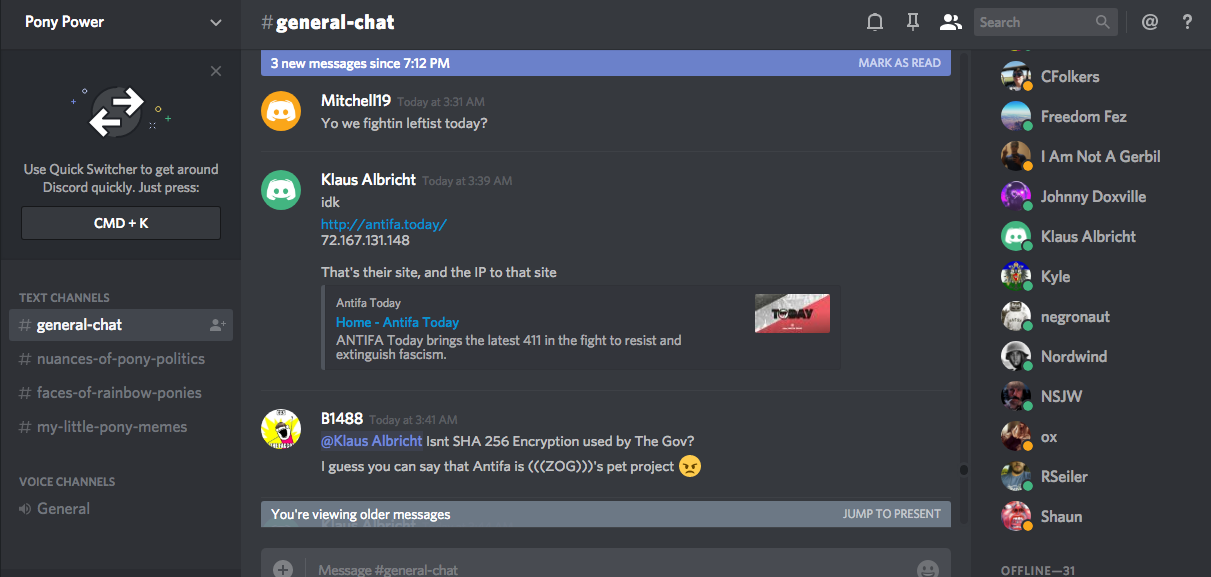
Task: Switch to nuances-of-pony-politics channel
Action: click(x=121, y=359)
